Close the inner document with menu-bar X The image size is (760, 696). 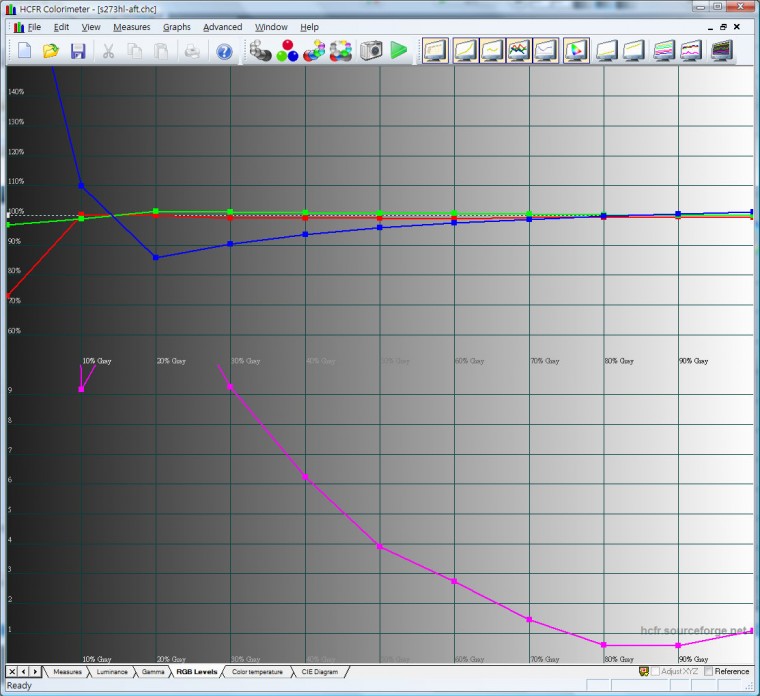[737, 27]
